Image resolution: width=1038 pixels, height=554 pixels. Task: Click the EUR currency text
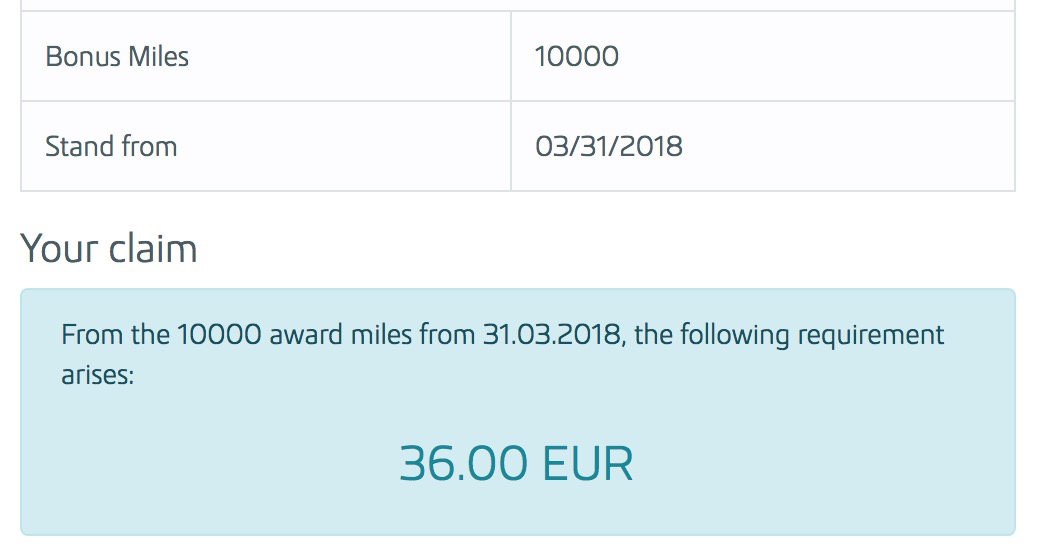(x=588, y=464)
